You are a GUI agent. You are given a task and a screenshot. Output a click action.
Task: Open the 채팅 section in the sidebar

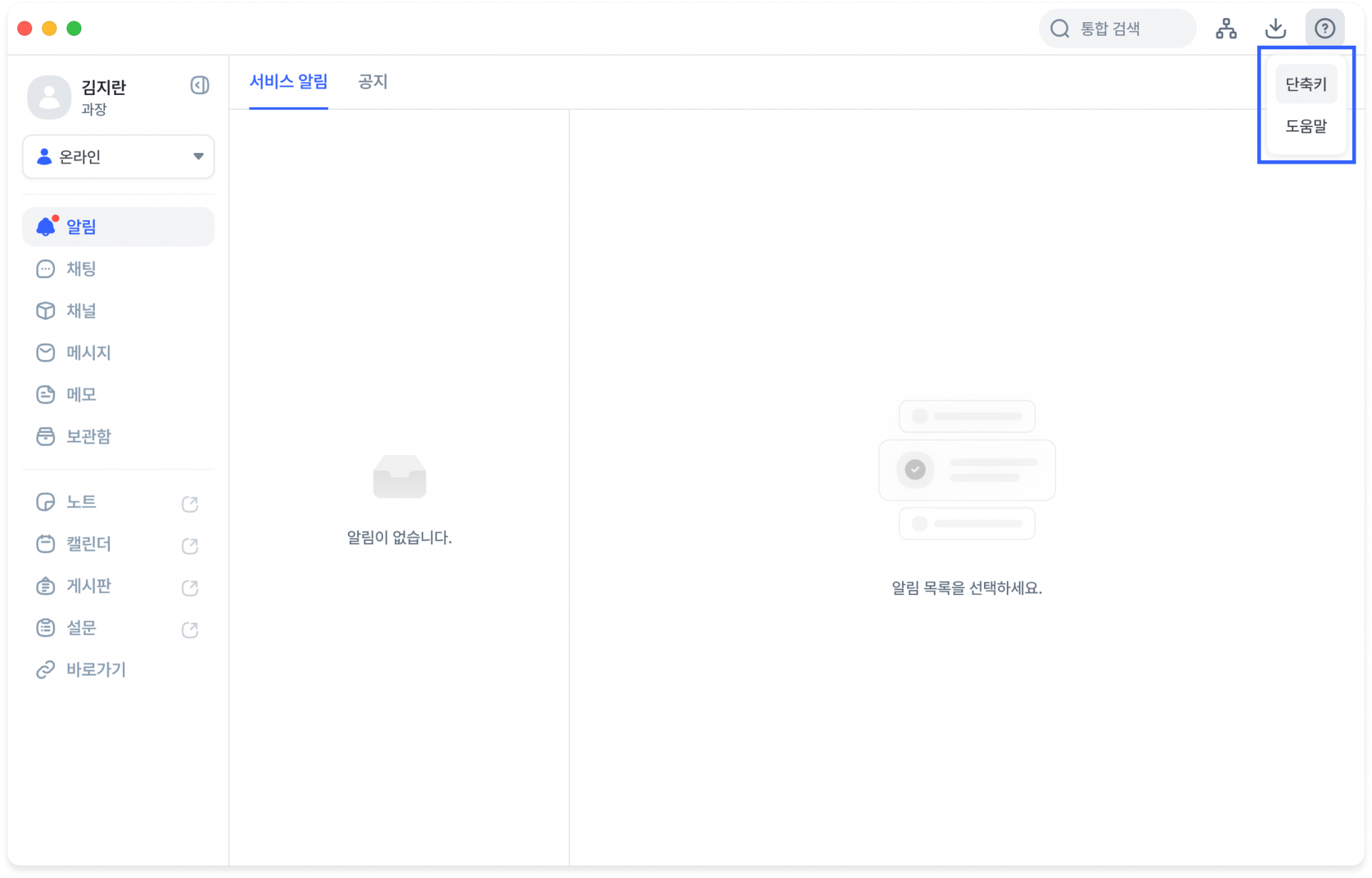pos(80,269)
